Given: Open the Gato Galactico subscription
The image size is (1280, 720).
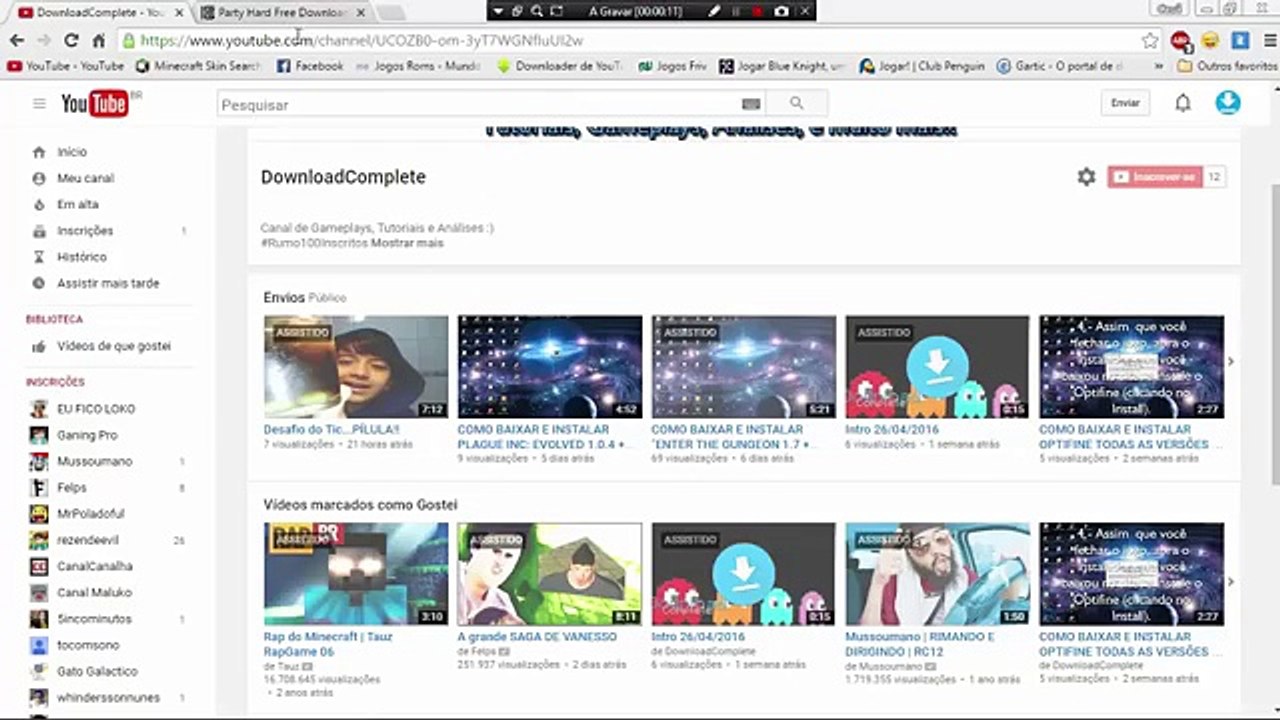Looking at the screenshot, I should point(97,671).
